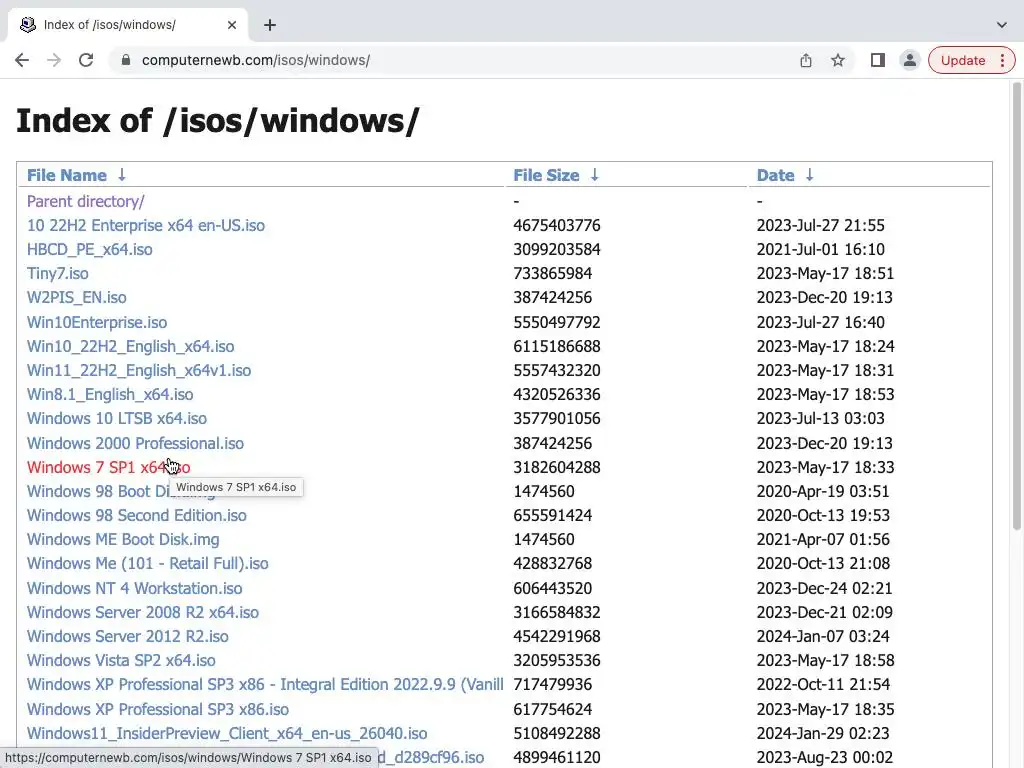The height and width of the screenshot is (768, 1024).
Task: Open the HBCD_PE_x64.iso link
Action: pos(89,249)
